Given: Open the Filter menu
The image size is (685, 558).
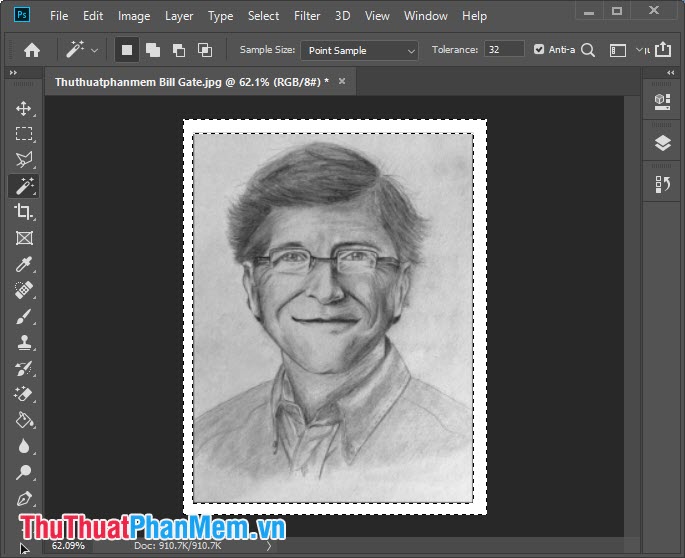Looking at the screenshot, I should 307,16.
